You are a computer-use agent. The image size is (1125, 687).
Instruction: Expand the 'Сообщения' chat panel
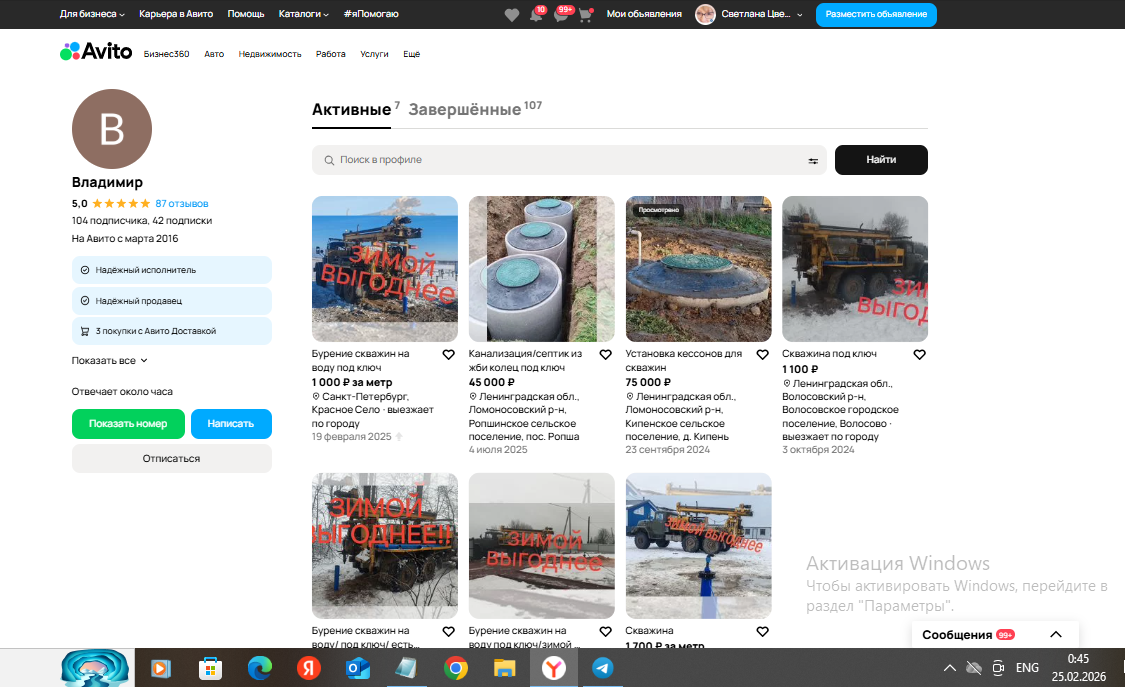pos(1055,634)
